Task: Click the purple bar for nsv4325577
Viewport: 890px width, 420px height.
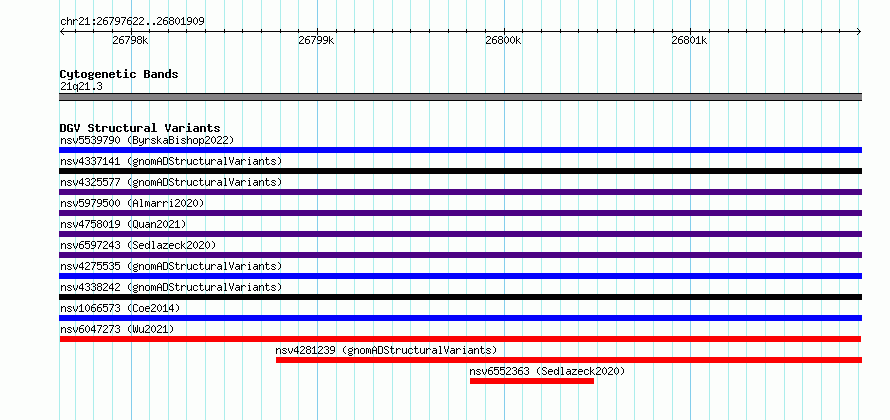Action: [x=460, y=192]
